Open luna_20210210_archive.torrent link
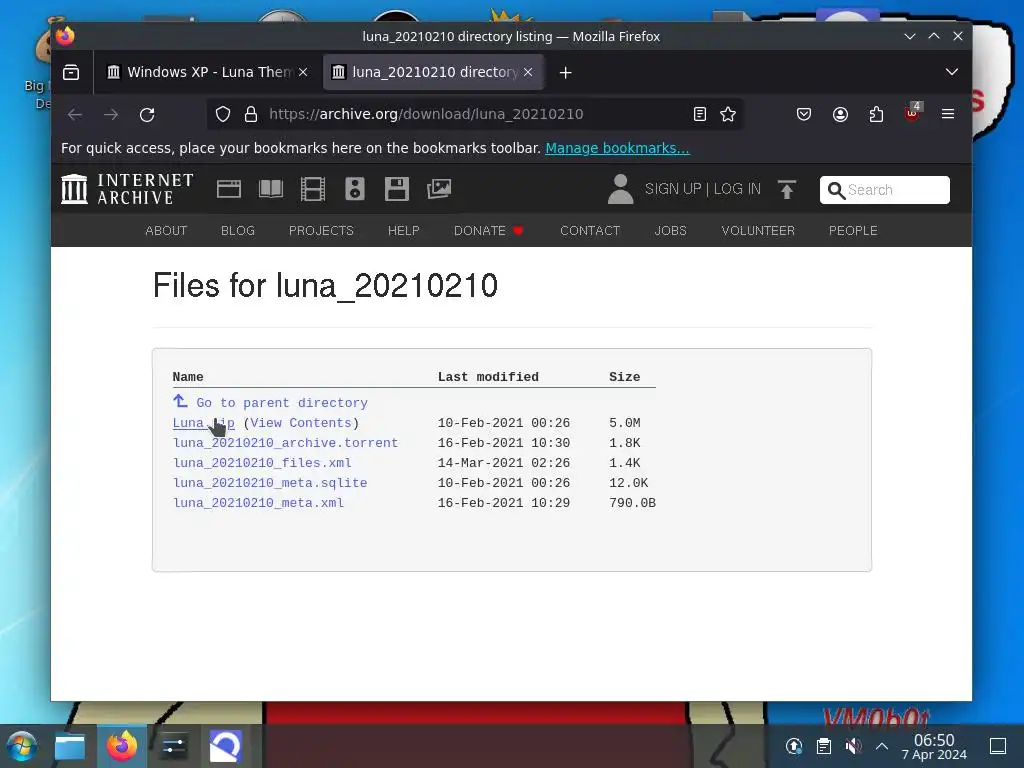The width and height of the screenshot is (1024, 768). click(x=285, y=443)
